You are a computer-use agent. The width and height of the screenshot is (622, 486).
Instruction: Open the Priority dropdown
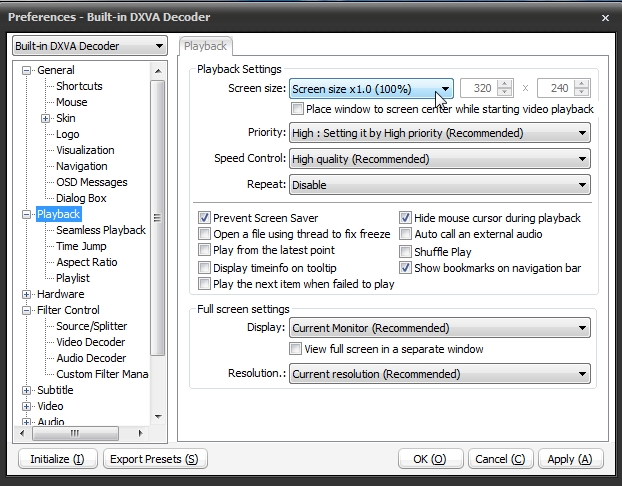pos(440,133)
